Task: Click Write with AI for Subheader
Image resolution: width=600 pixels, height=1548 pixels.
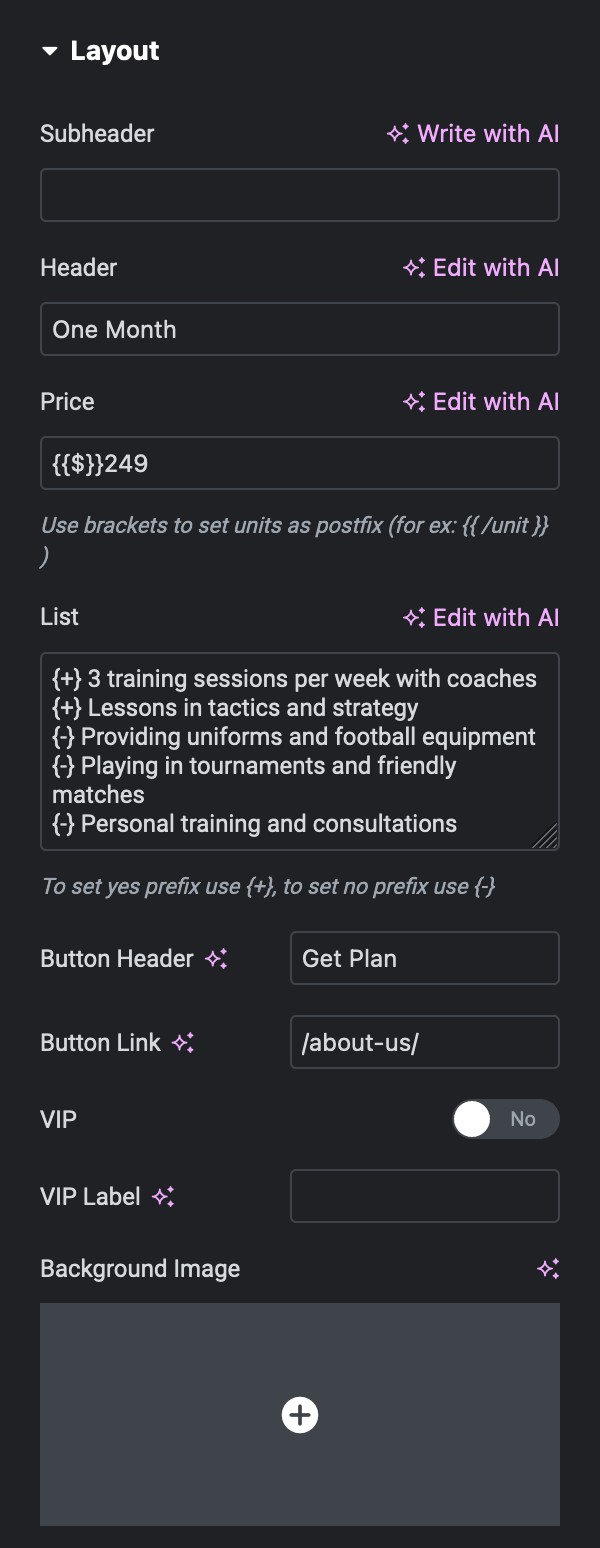Action: (473, 134)
